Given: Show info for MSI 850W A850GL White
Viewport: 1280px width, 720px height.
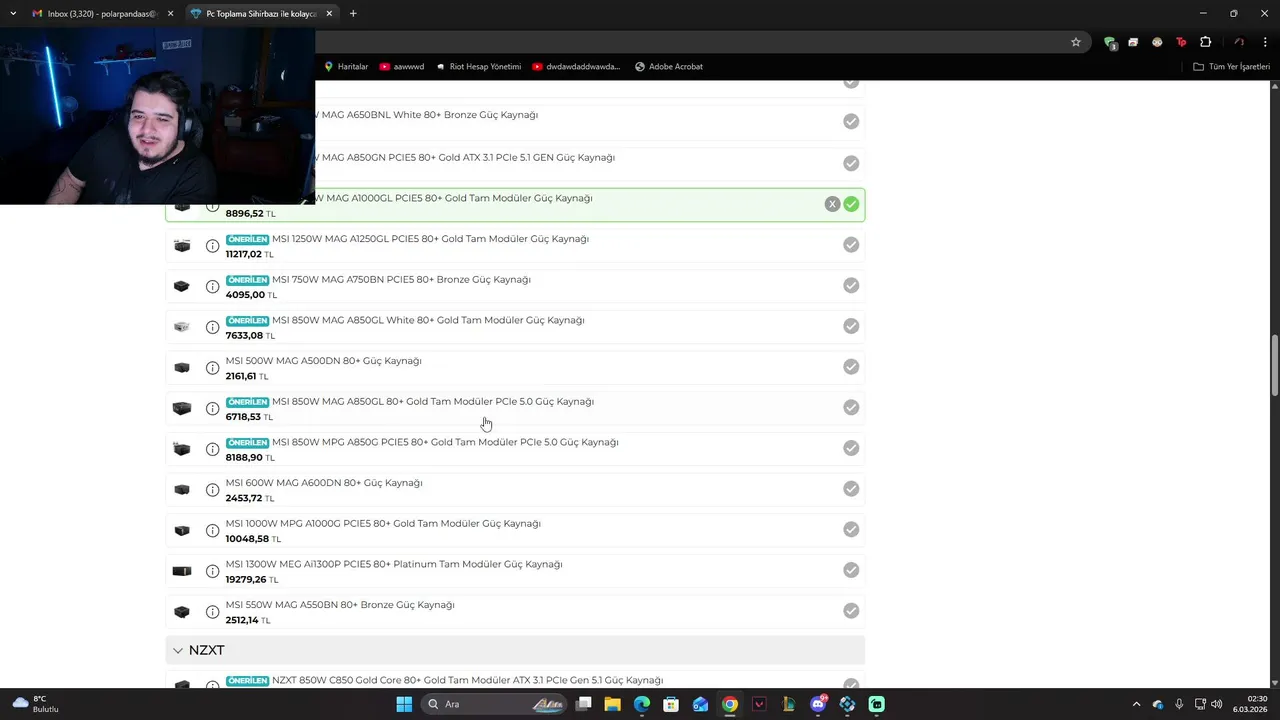Looking at the screenshot, I should [212, 327].
